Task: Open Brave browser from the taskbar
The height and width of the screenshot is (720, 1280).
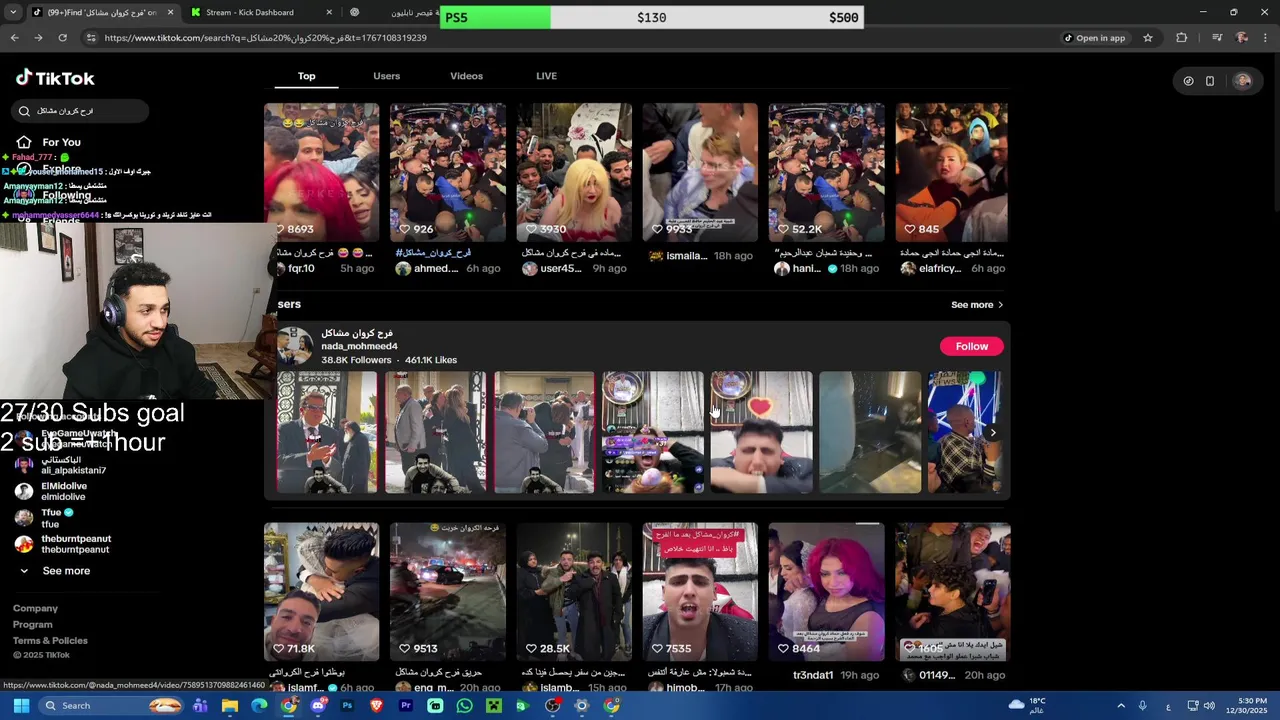Action: click(x=376, y=706)
